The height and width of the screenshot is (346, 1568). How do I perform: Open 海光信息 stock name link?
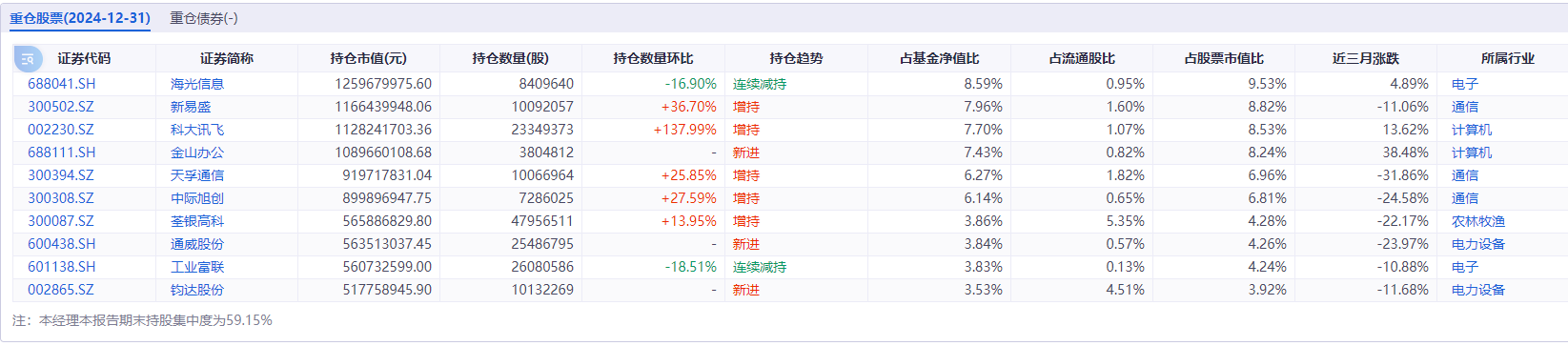click(x=197, y=84)
